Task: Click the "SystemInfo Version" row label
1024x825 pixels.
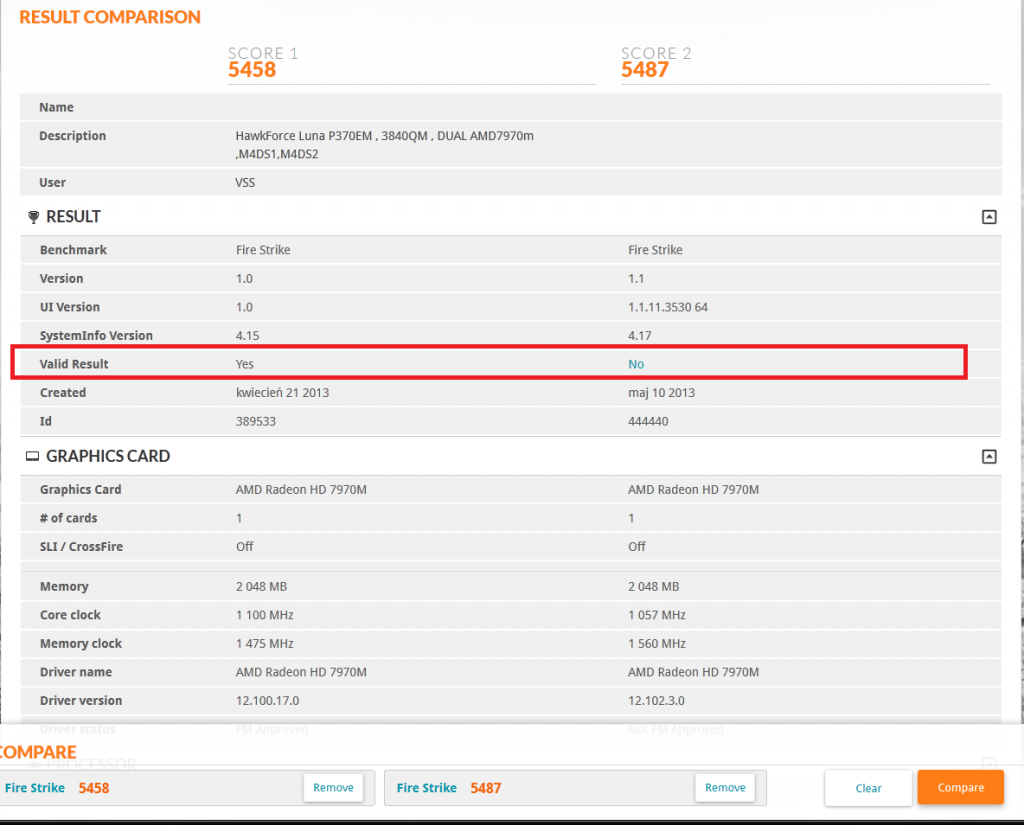Action: [x=96, y=336]
